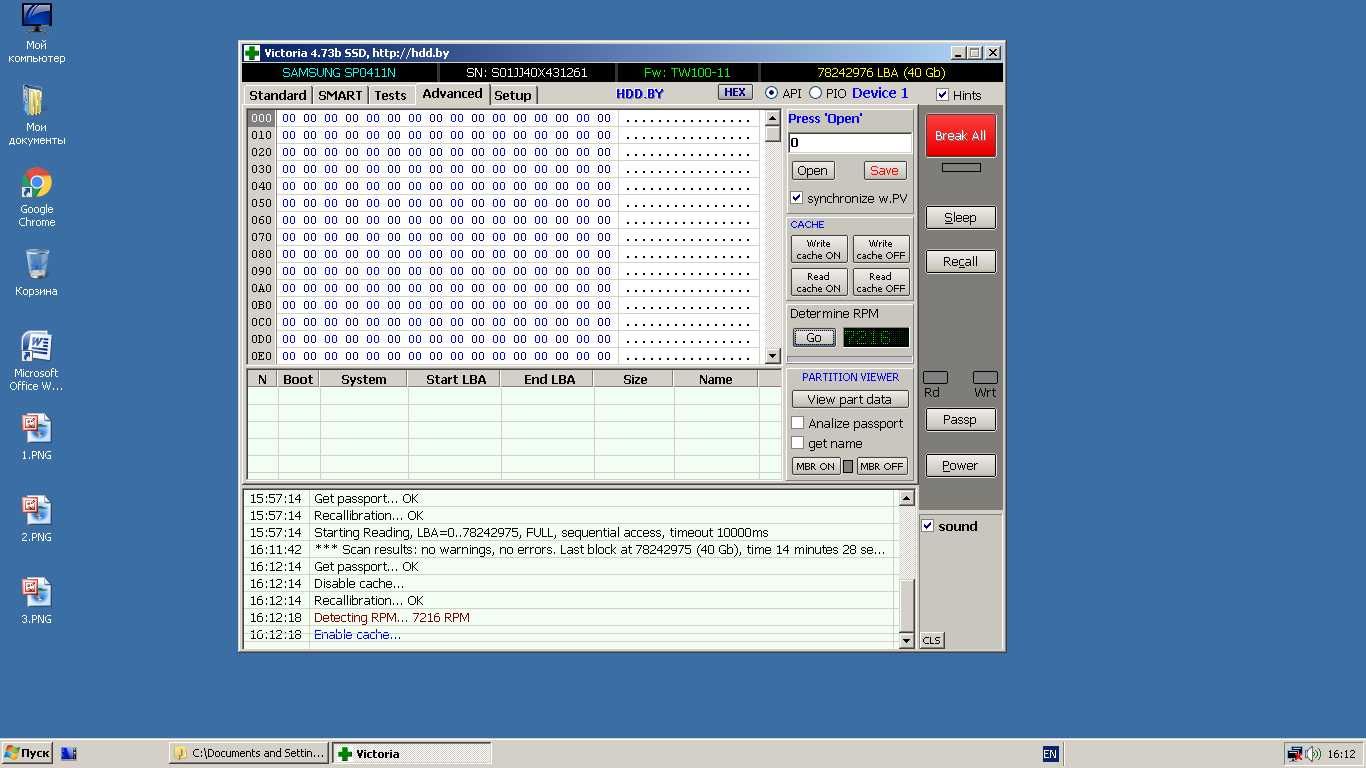This screenshot has height=768, width=1366.
Task: Click network icon in system tray
Action: [1295, 754]
